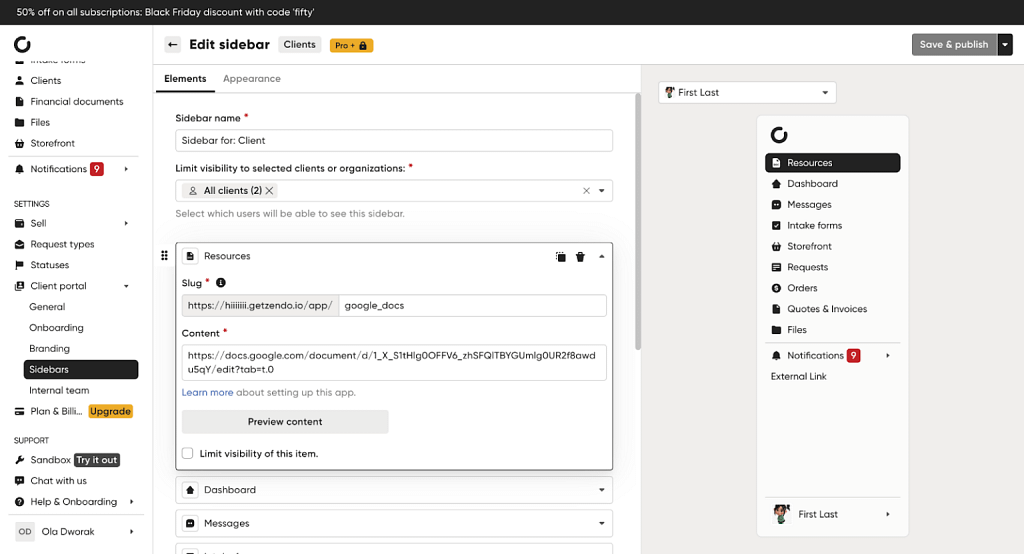This screenshot has width=1024, height=554.
Task: Open the visibility clients dropdown arrow
Action: (601, 191)
